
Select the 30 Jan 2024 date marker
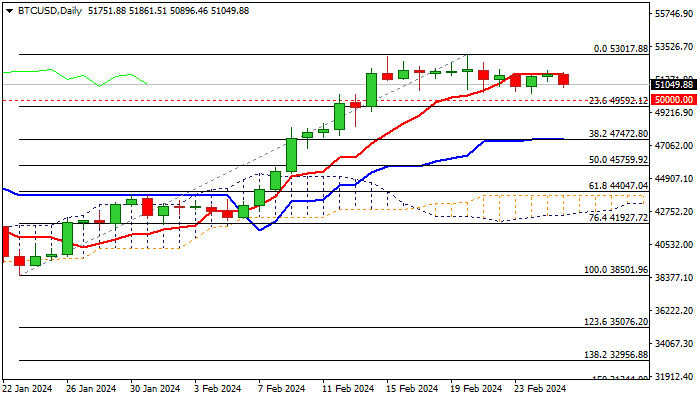154,388
